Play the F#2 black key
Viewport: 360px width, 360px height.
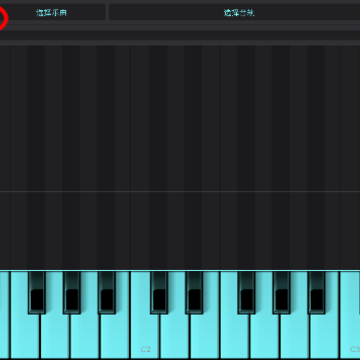tap(247, 293)
